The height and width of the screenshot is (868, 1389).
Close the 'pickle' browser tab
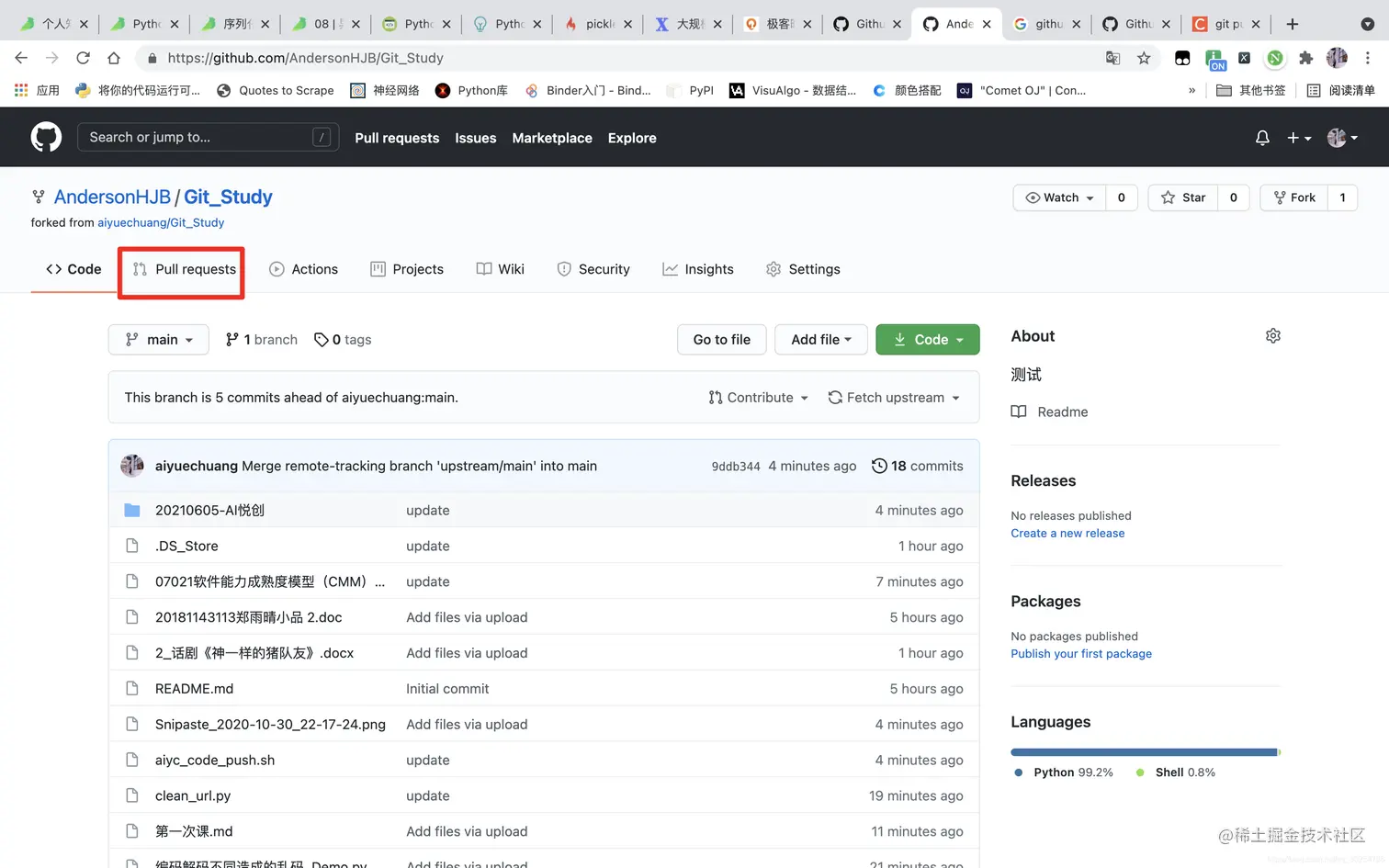[628, 24]
